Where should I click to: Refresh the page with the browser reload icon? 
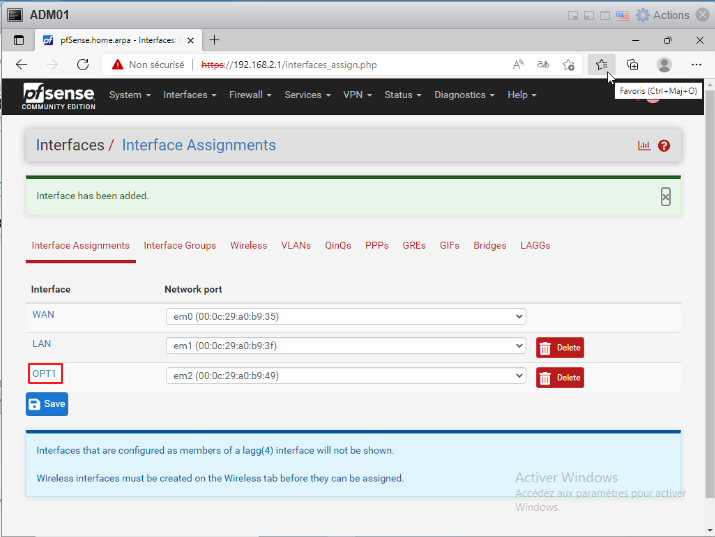[83, 64]
